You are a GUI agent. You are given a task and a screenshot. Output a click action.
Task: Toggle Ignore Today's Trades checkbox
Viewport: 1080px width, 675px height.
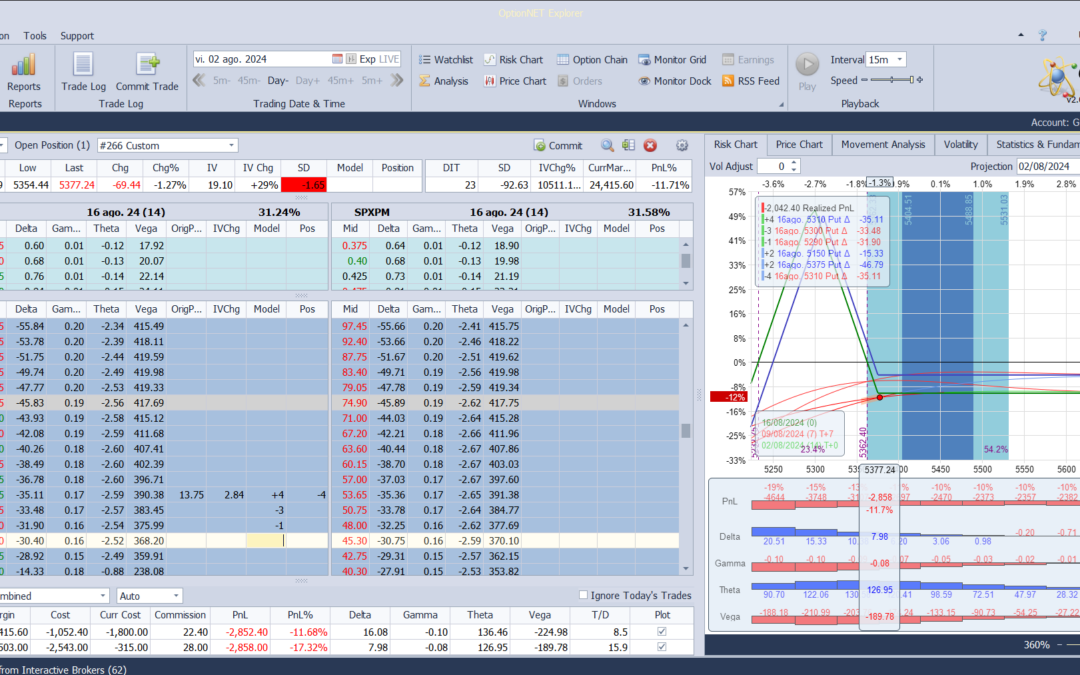583,595
